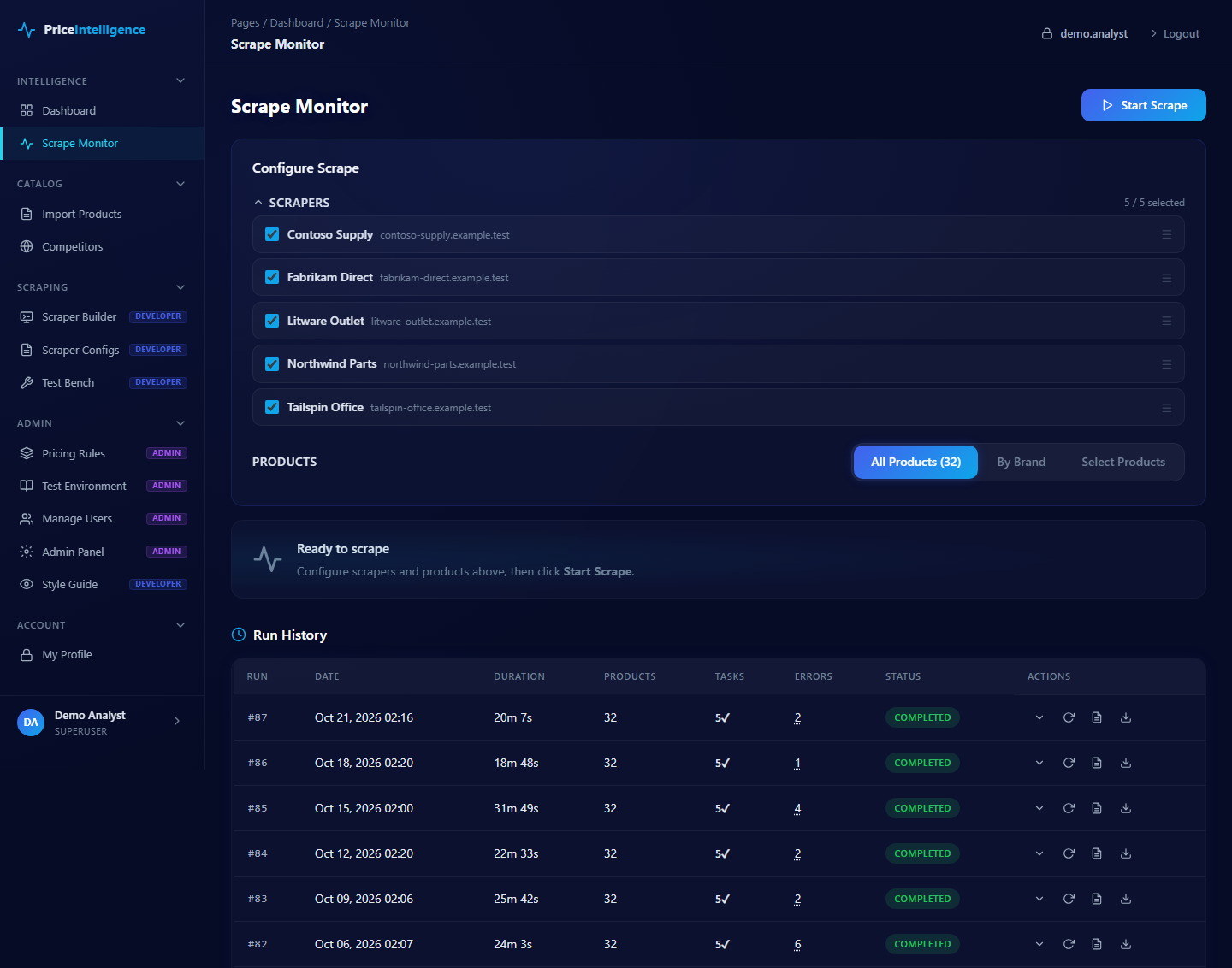The height and width of the screenshot is (968, 1232).
Task: Click the globe icon beside Competitors
Action: [27, 246]
